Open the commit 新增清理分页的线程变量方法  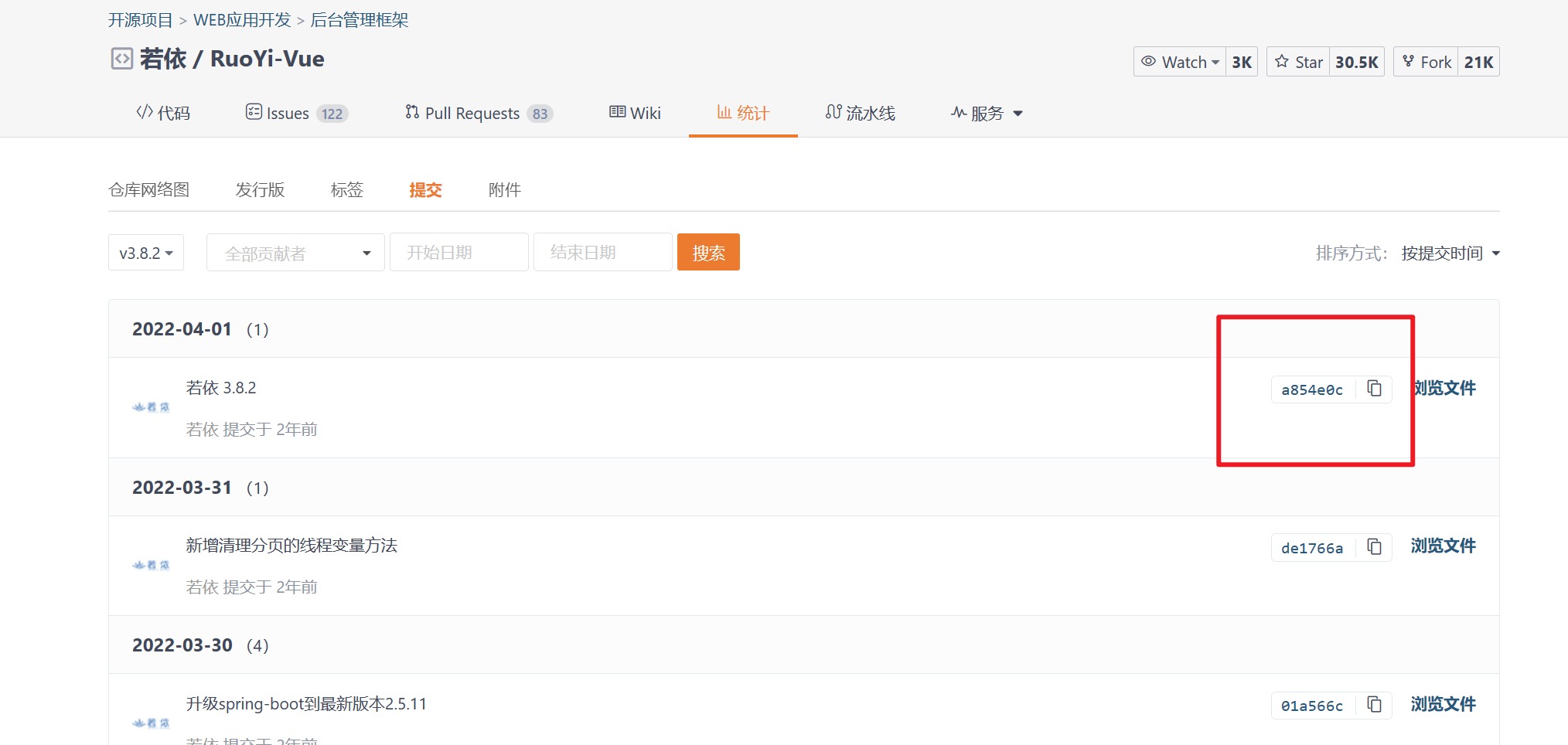pos(291,545)
